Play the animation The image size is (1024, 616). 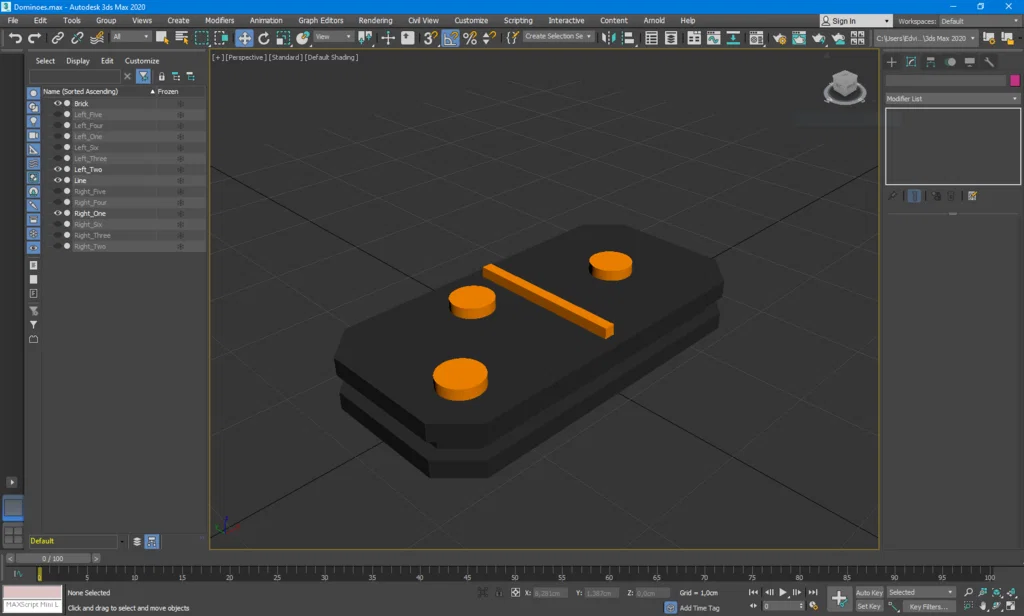(x=782, y=592)
